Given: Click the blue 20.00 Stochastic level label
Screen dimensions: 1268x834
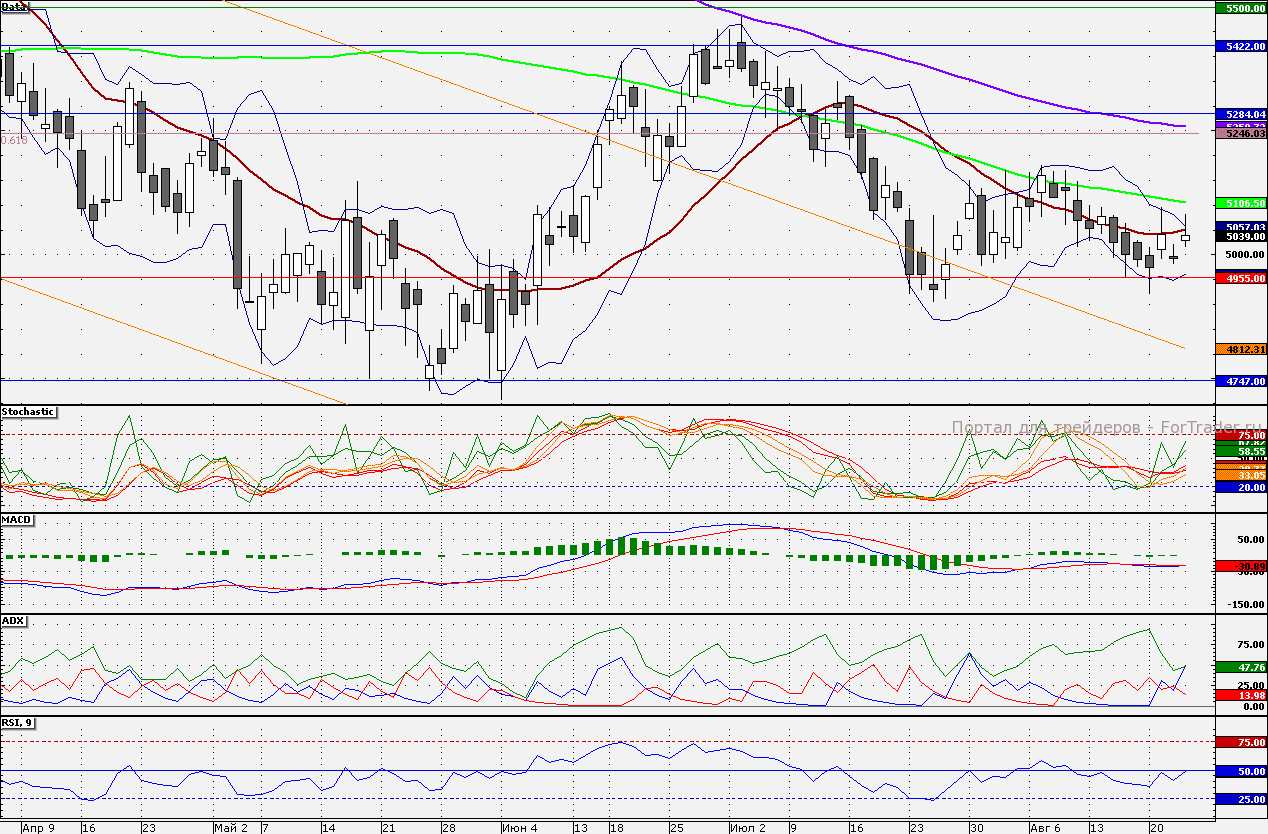Looking at the screenshot, I should [x=1240, y=487].
